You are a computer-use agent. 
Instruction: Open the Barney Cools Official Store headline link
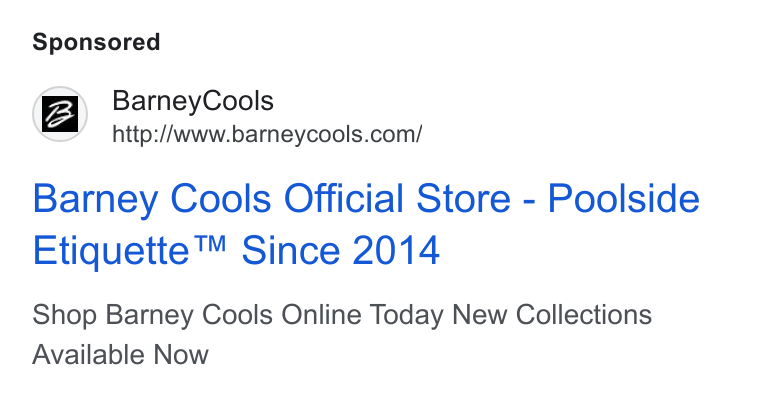pyautogui.click(x=366, y=224)
